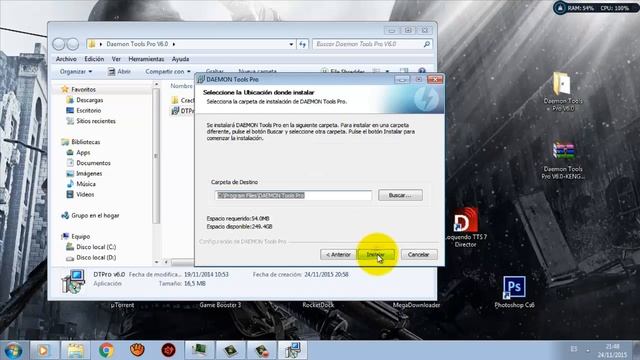Click Abrir in the Explorer toolbar
Image resolution: width=640 pixels, height=360 pixels.
point(119,71)
